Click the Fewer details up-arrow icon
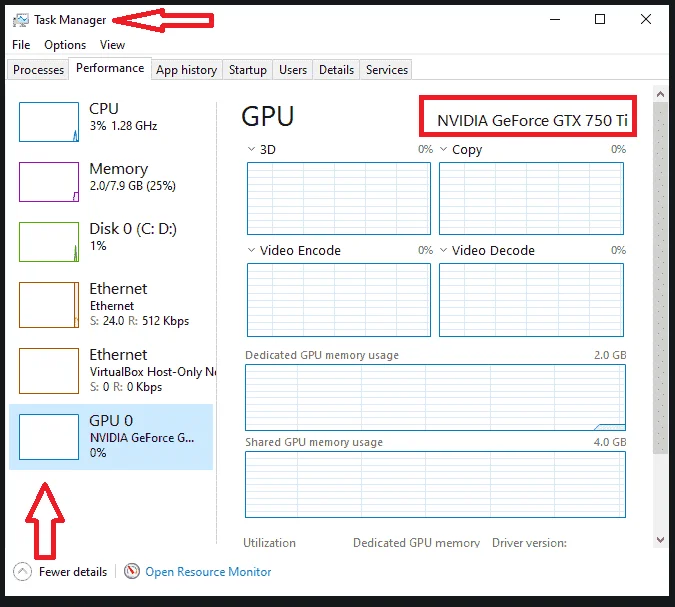This screenshot has height=607, width=675. click(22, 572)
